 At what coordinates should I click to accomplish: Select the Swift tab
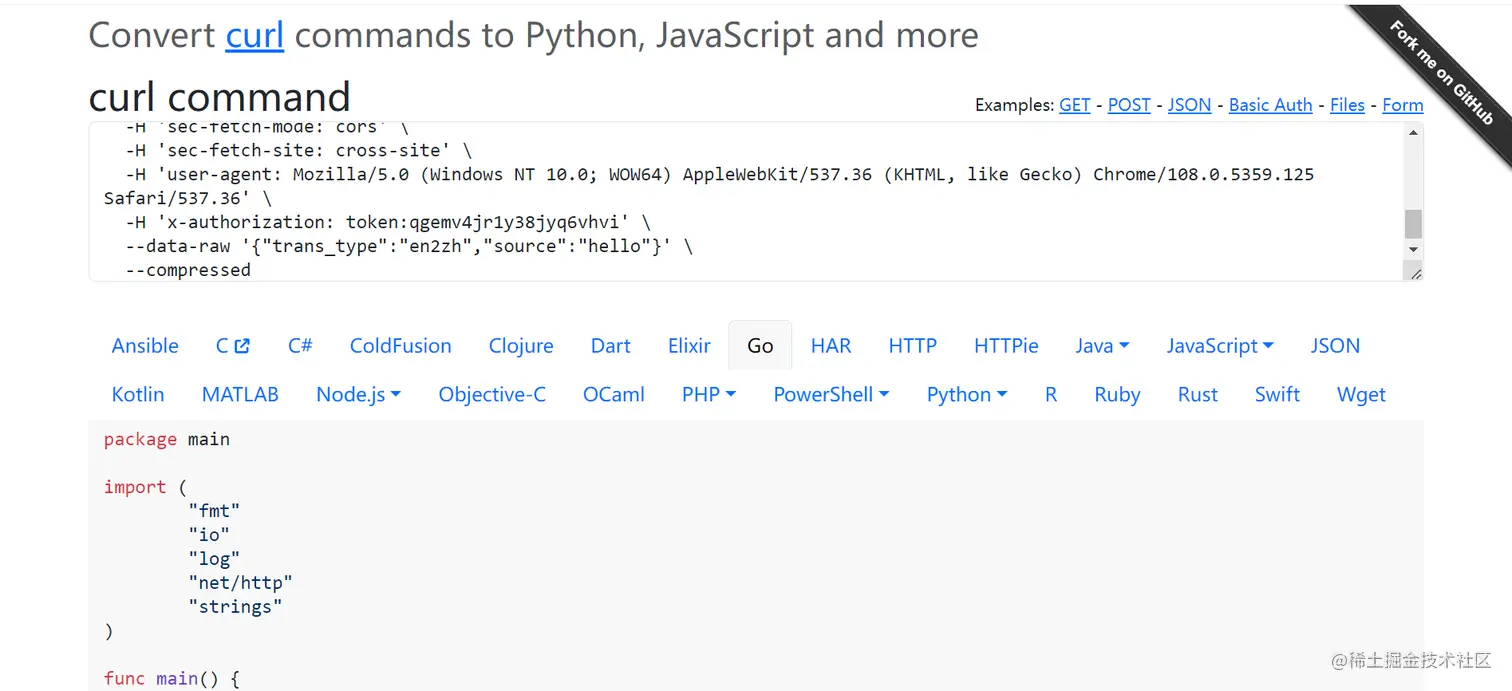(1277, 395)
